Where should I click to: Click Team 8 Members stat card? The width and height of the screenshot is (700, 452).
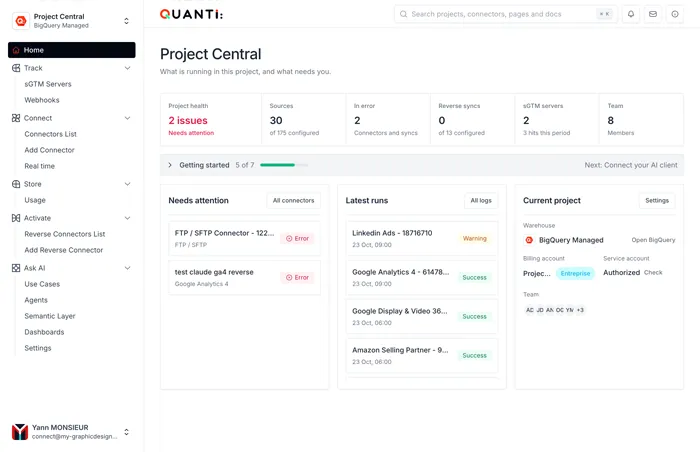click(641, 120)
